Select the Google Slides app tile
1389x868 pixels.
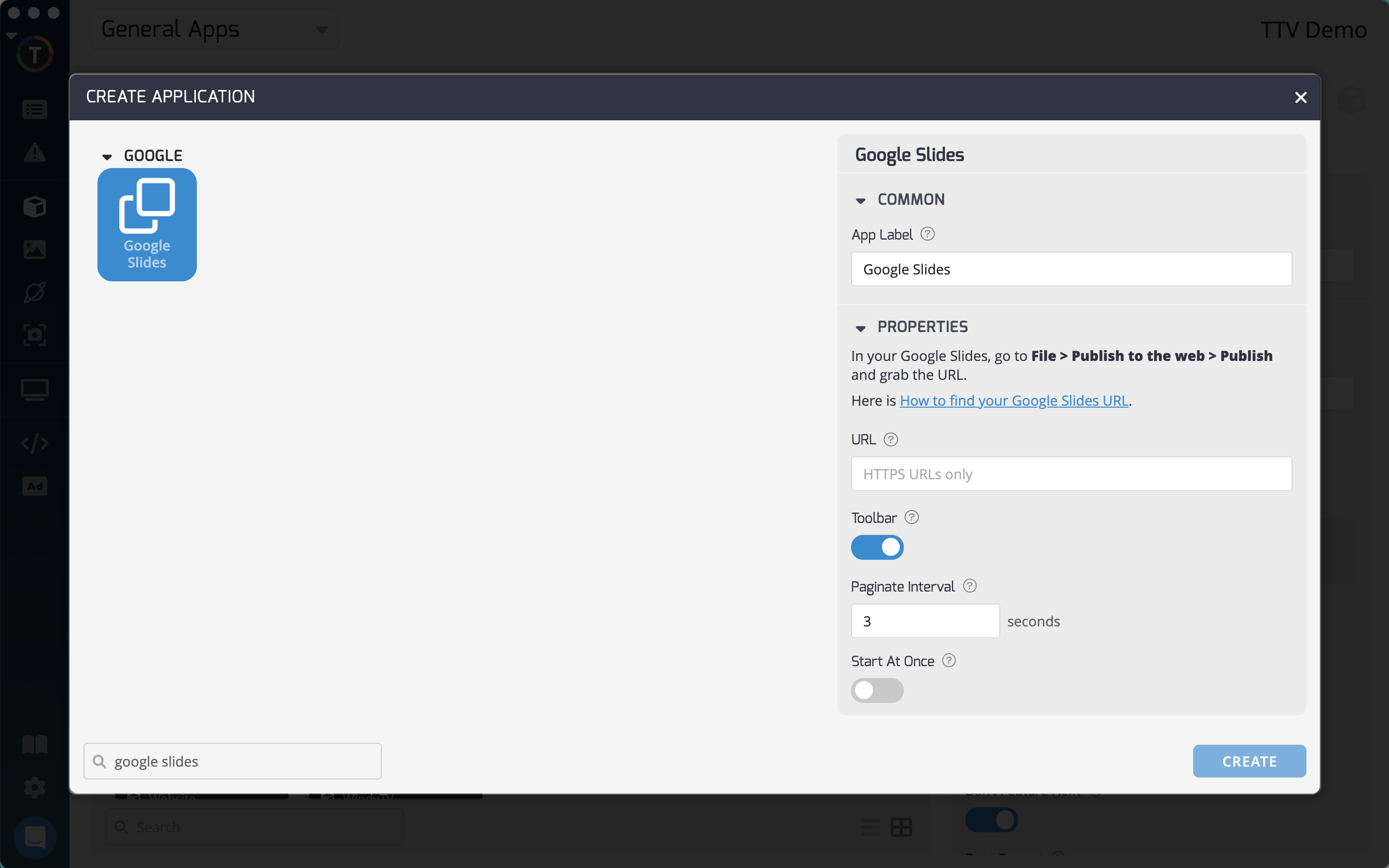(147, 225)
